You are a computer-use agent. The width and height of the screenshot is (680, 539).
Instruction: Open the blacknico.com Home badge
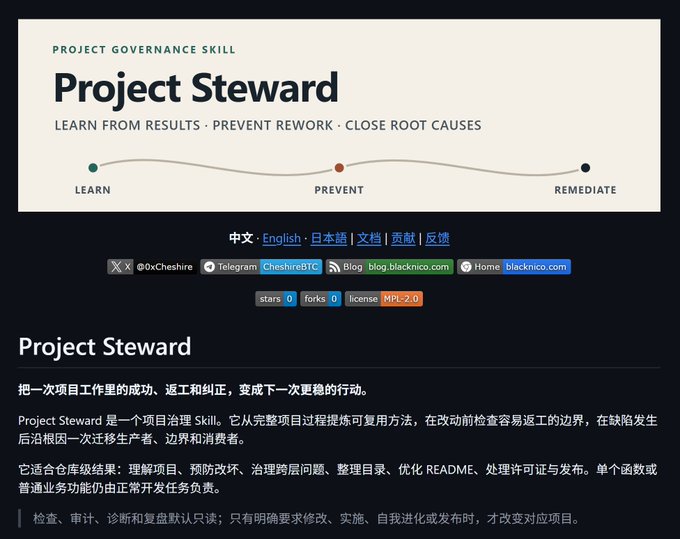click(514, 267)
